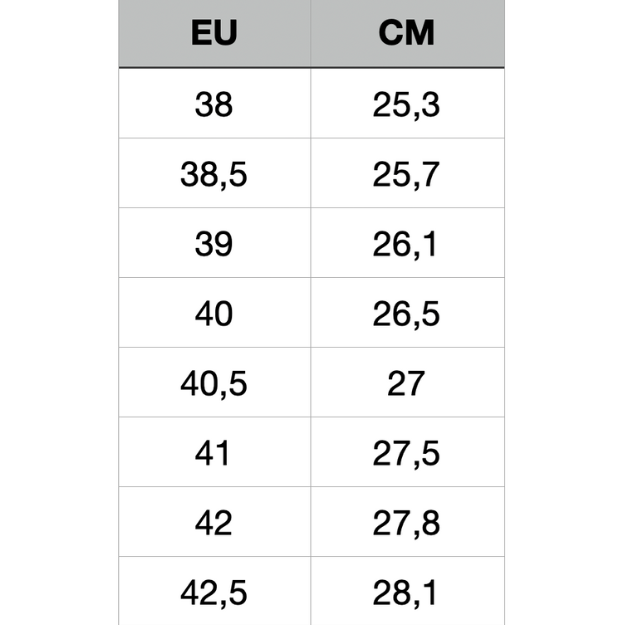
Task: Click the divider between 42,5 and 28,1 cells
Action: coord(310,592)
